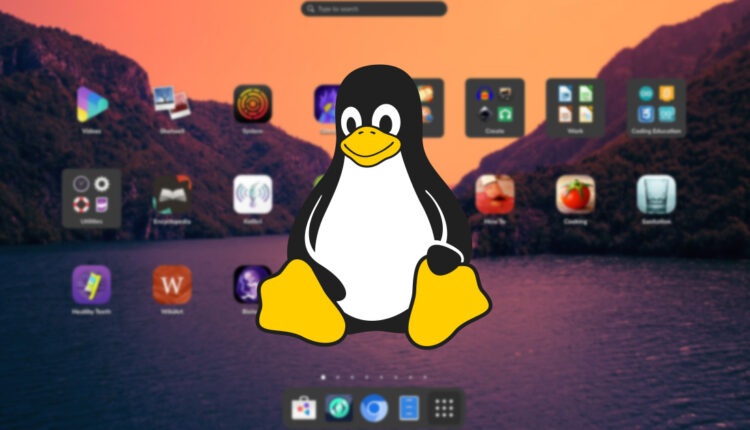This screenshot has width=750, height=430.
Task: Launch the Kolibri app
Action: [x=252, y=195]
